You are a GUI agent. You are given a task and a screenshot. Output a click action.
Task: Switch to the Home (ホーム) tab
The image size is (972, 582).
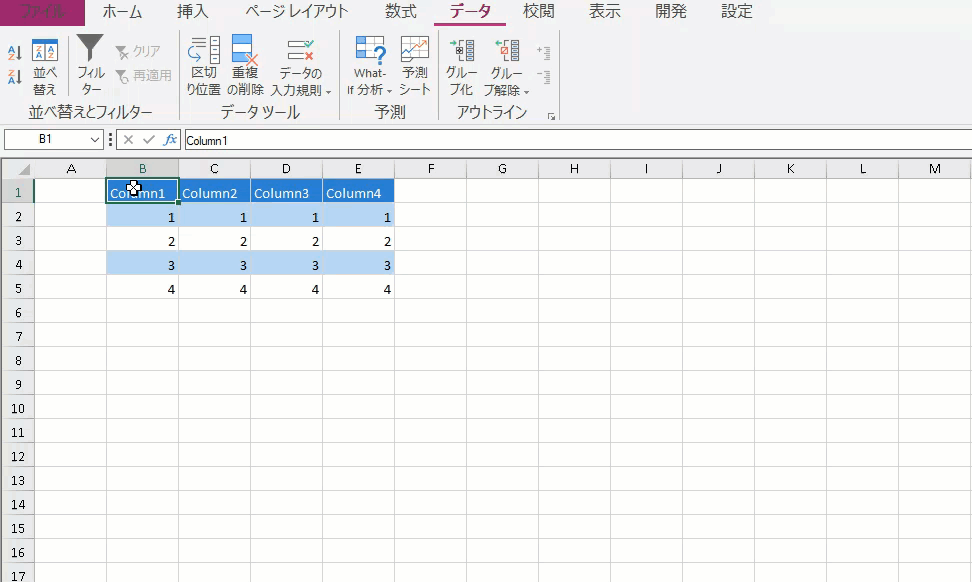tap(122, 12)
